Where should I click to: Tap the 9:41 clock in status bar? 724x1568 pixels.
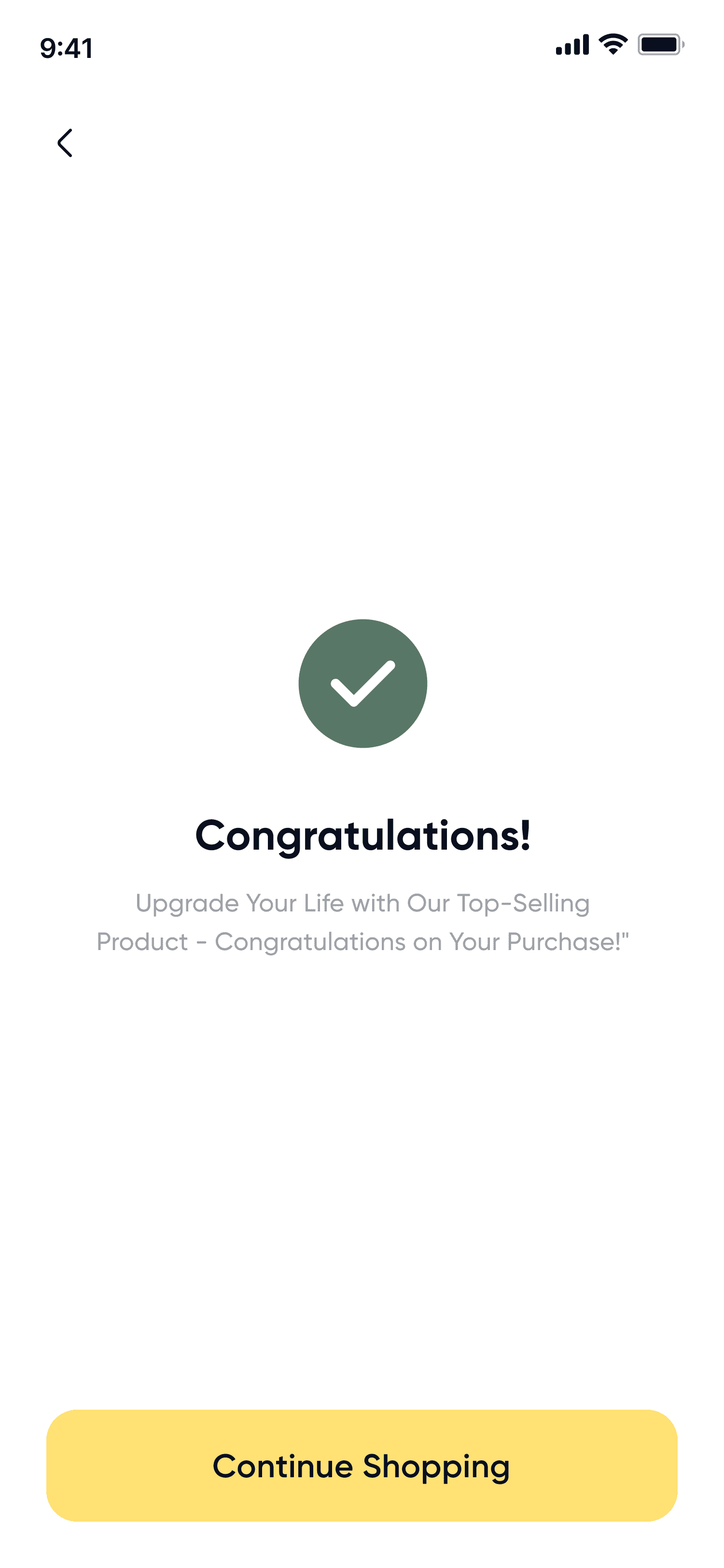tap(66, 48)
